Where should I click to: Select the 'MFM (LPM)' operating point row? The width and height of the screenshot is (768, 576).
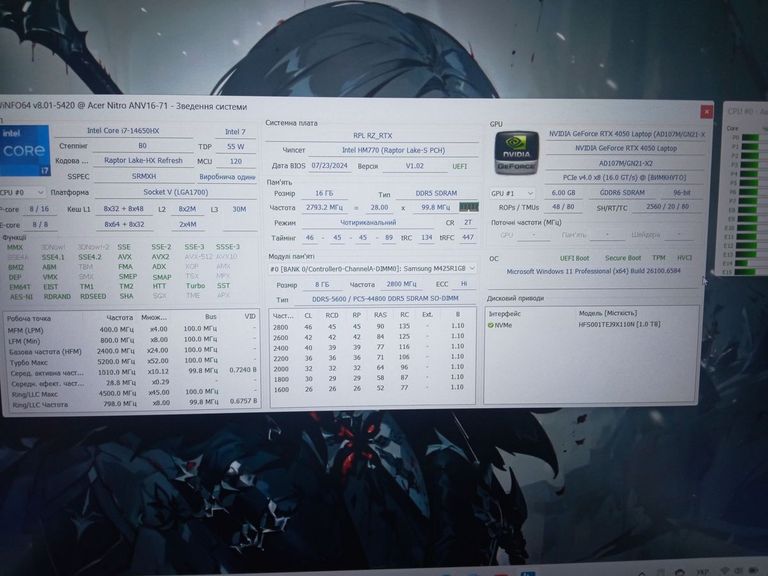click(132, 330)
